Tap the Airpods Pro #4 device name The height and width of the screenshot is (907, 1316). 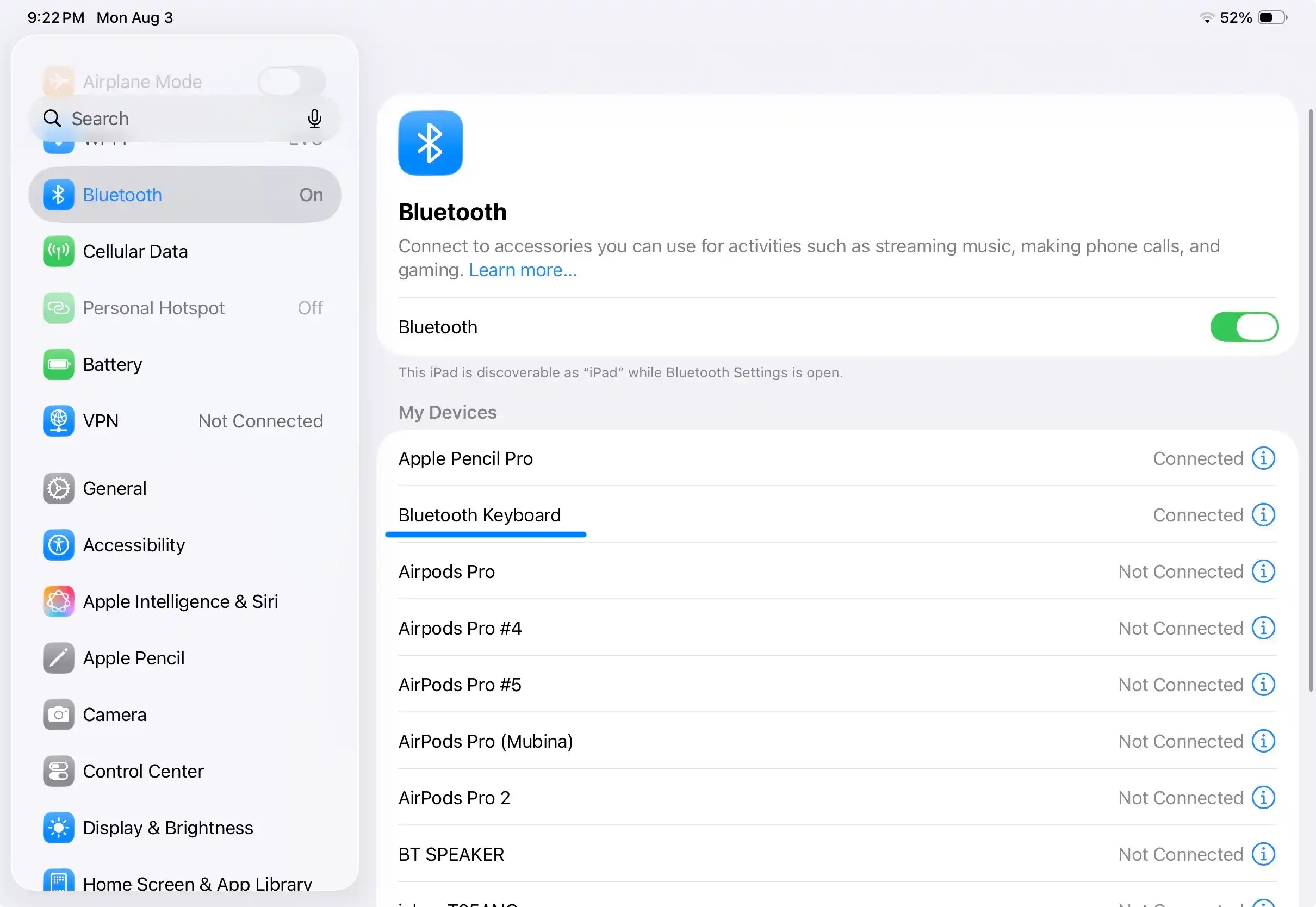click(460, 628)
